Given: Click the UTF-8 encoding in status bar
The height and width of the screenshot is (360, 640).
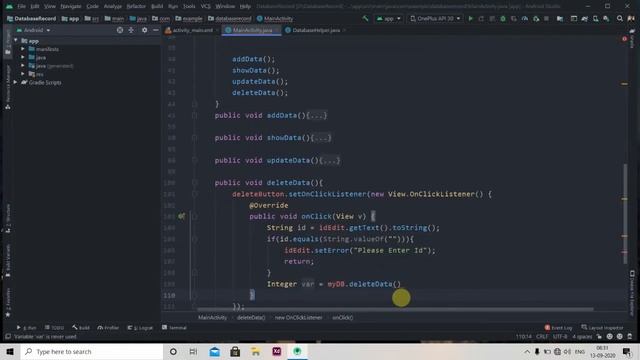Looking at the screenshot, I should [x=560, y=337].
